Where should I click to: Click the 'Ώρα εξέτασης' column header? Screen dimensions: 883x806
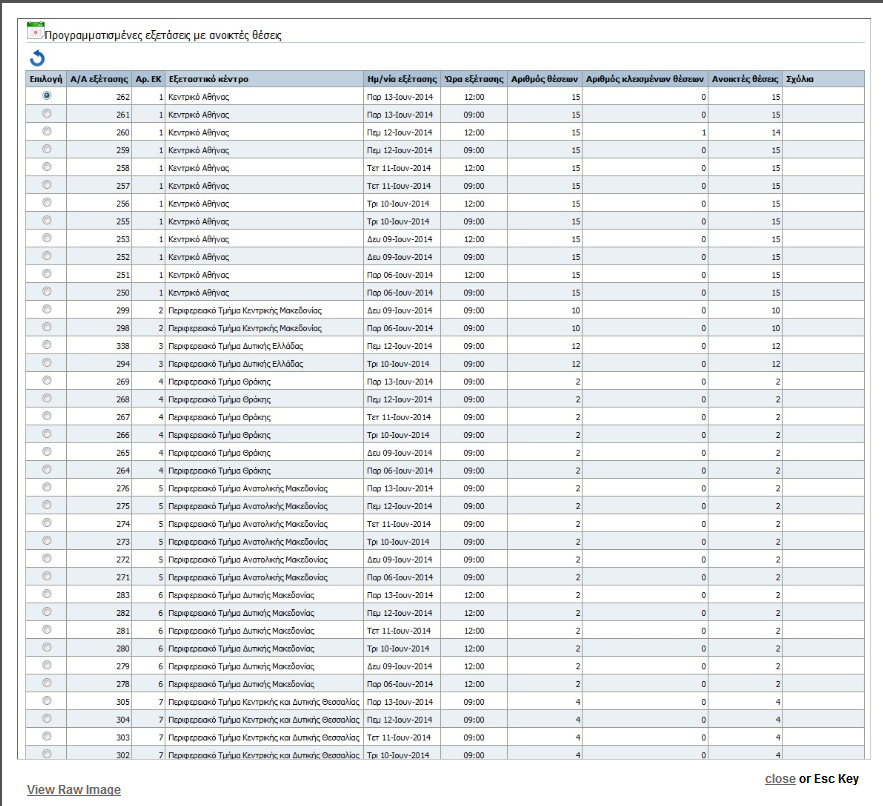point(474,79)
